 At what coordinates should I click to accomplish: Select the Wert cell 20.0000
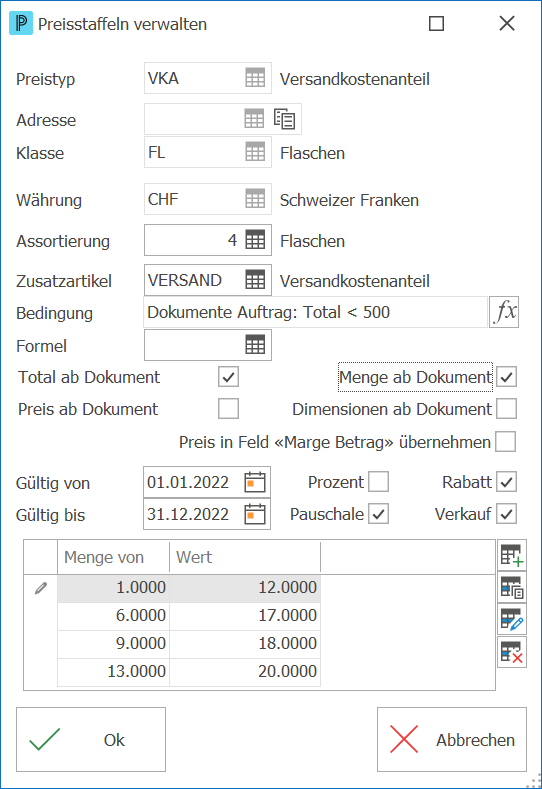tap(245, 672)
